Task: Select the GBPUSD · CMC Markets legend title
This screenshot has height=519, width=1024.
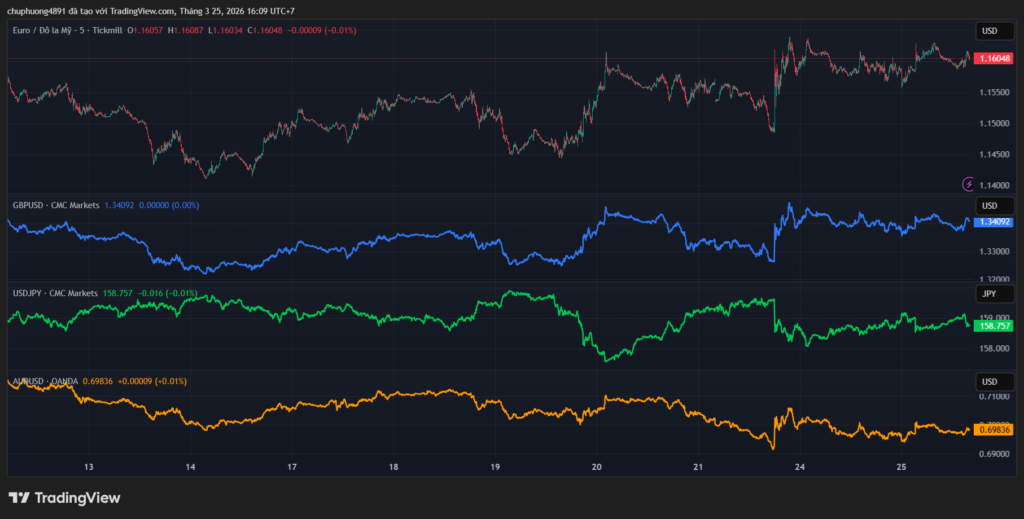Action: coord(55,205)
